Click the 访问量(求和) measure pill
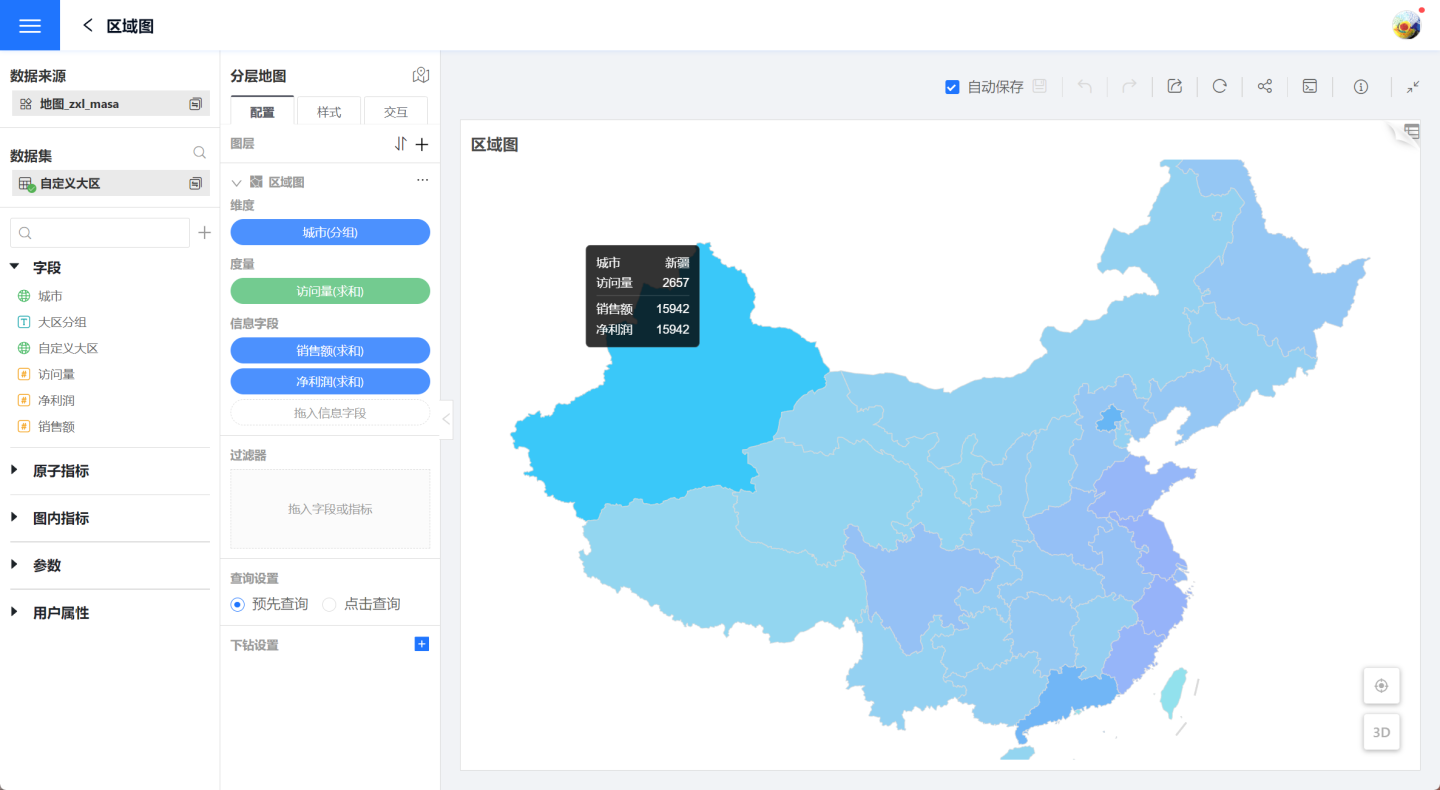 tap(330, 291)
